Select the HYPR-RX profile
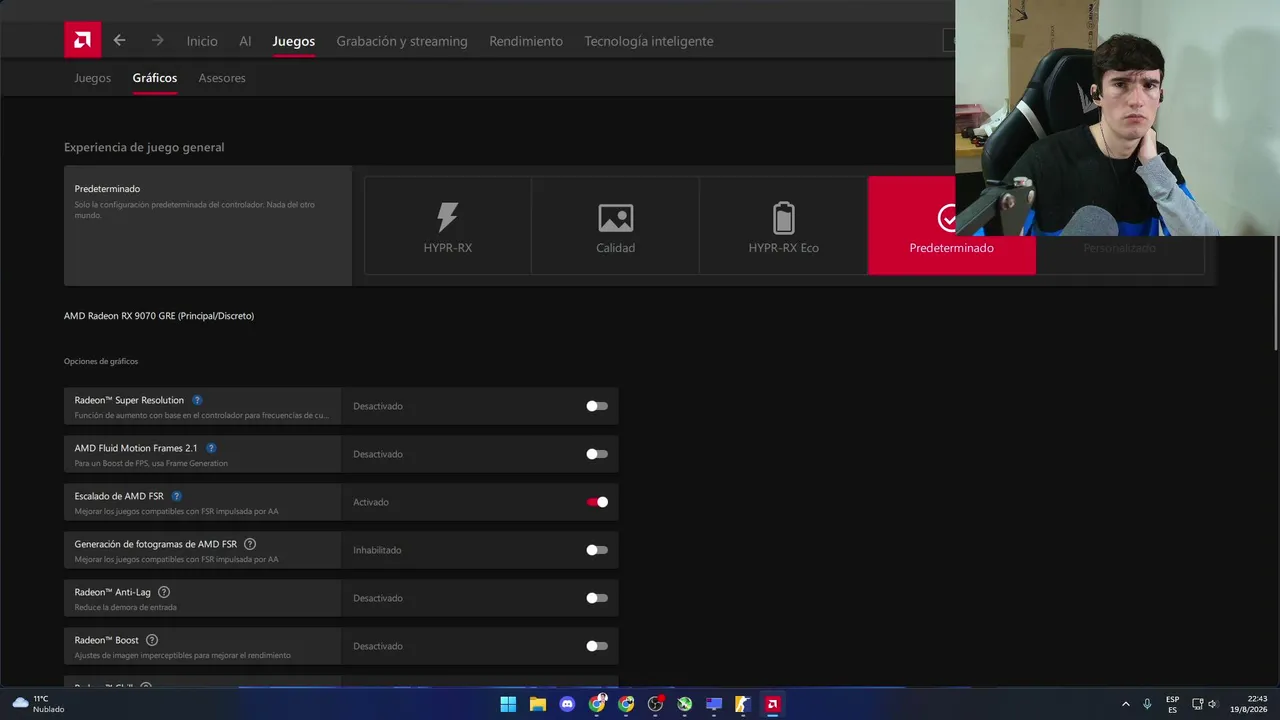This screenshot has width=1280, height=720. pos(448,226)
